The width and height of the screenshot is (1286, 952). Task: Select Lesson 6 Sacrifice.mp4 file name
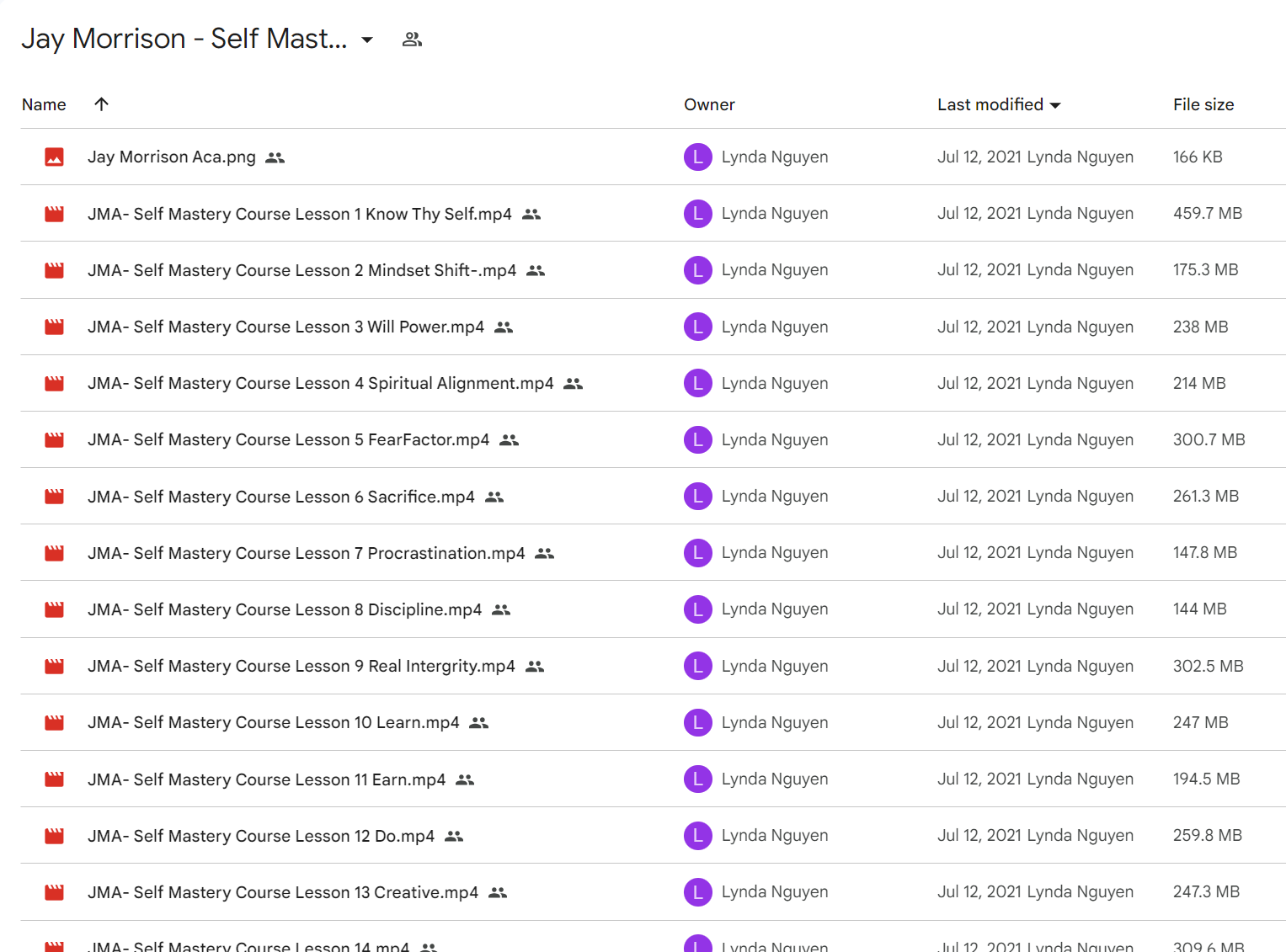[281, 497]
